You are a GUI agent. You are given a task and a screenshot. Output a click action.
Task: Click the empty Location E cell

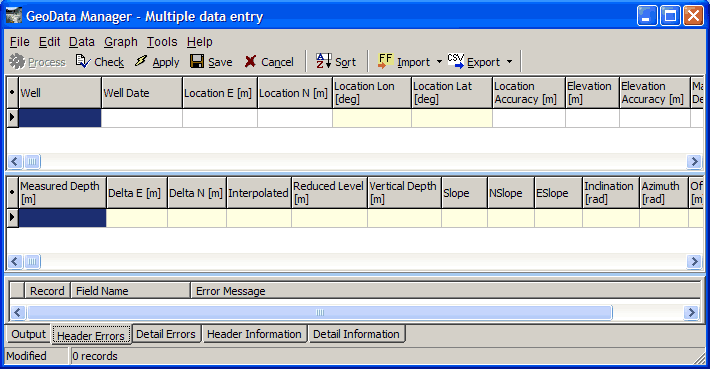point(220,118)
